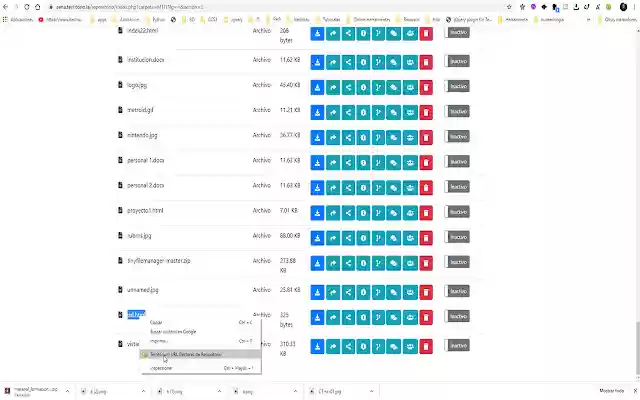Choose Imprimir in the context menu

pos(201,341)
